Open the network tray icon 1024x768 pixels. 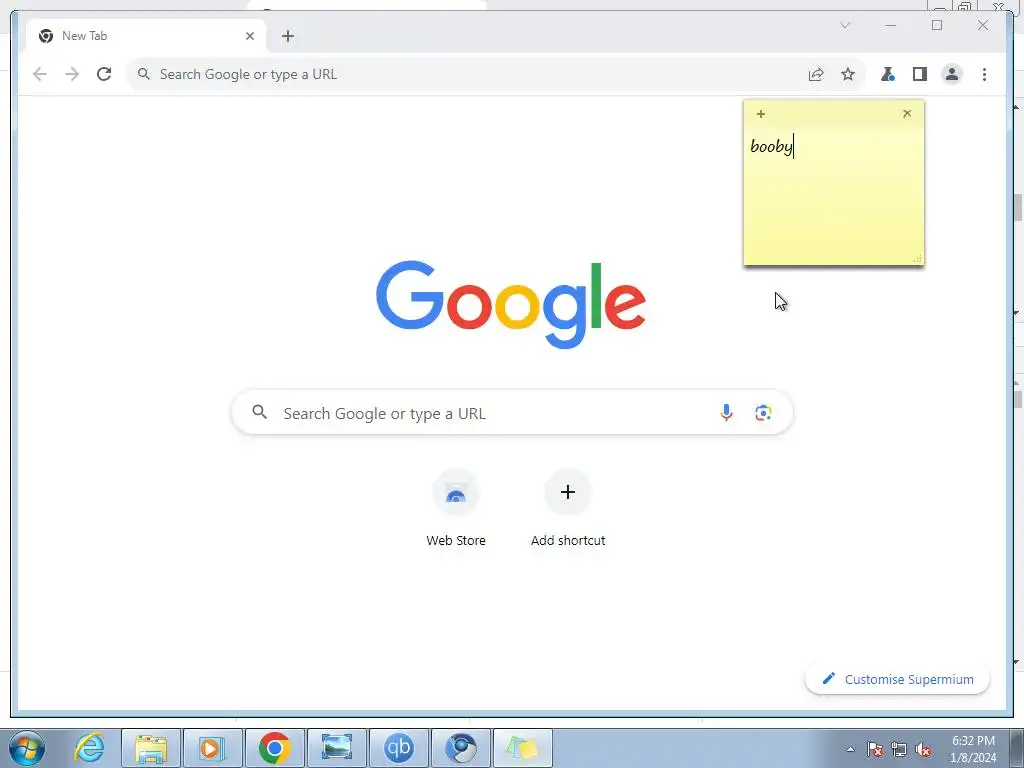click(899, 749)
